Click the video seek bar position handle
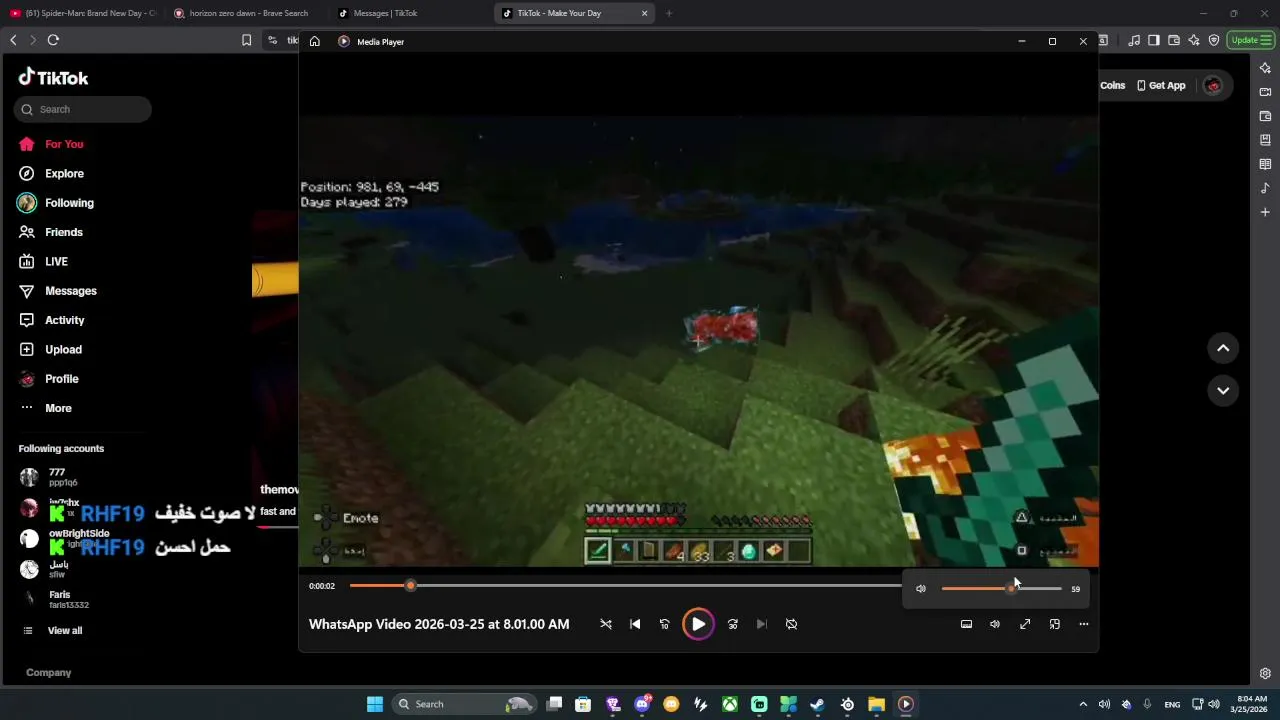The width and height of the screenshot is (1280, 720). click(x=410, y=585)
